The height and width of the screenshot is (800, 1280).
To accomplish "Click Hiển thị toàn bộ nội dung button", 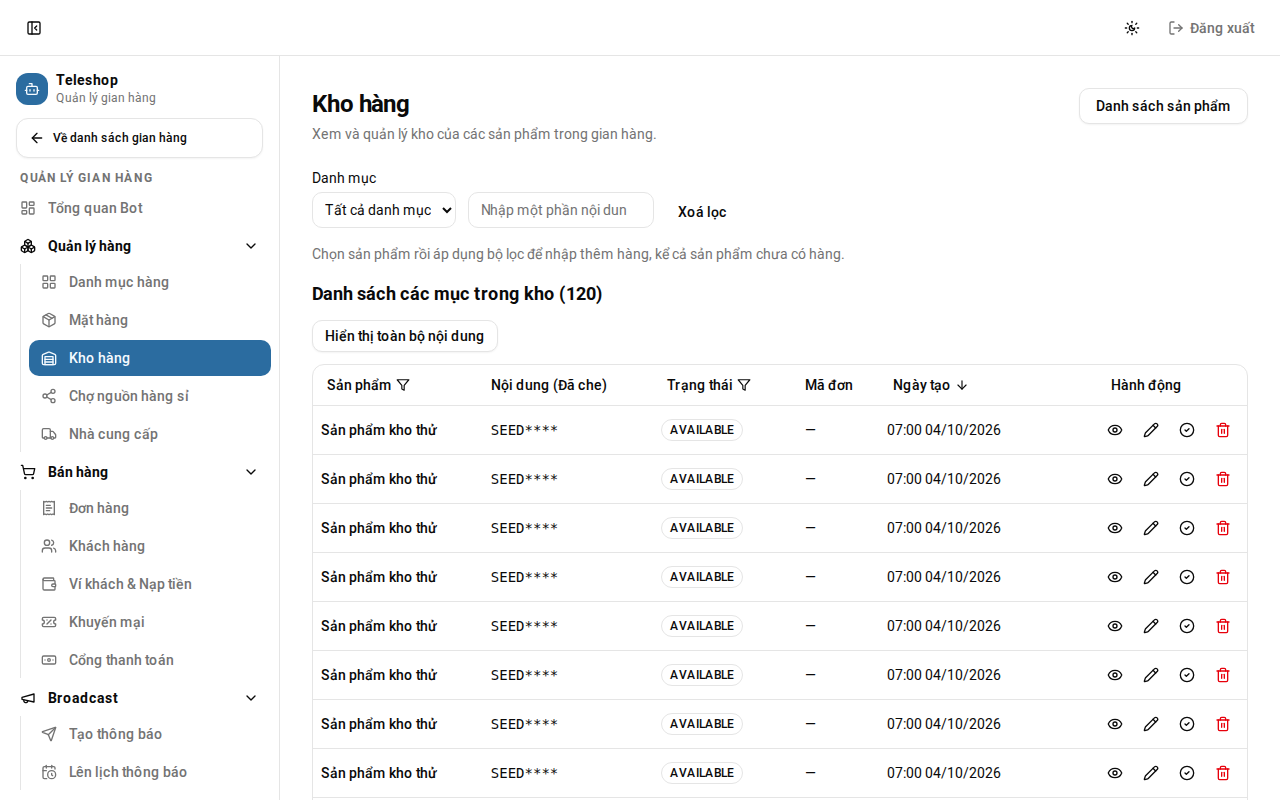I will [x=404, y=336].
